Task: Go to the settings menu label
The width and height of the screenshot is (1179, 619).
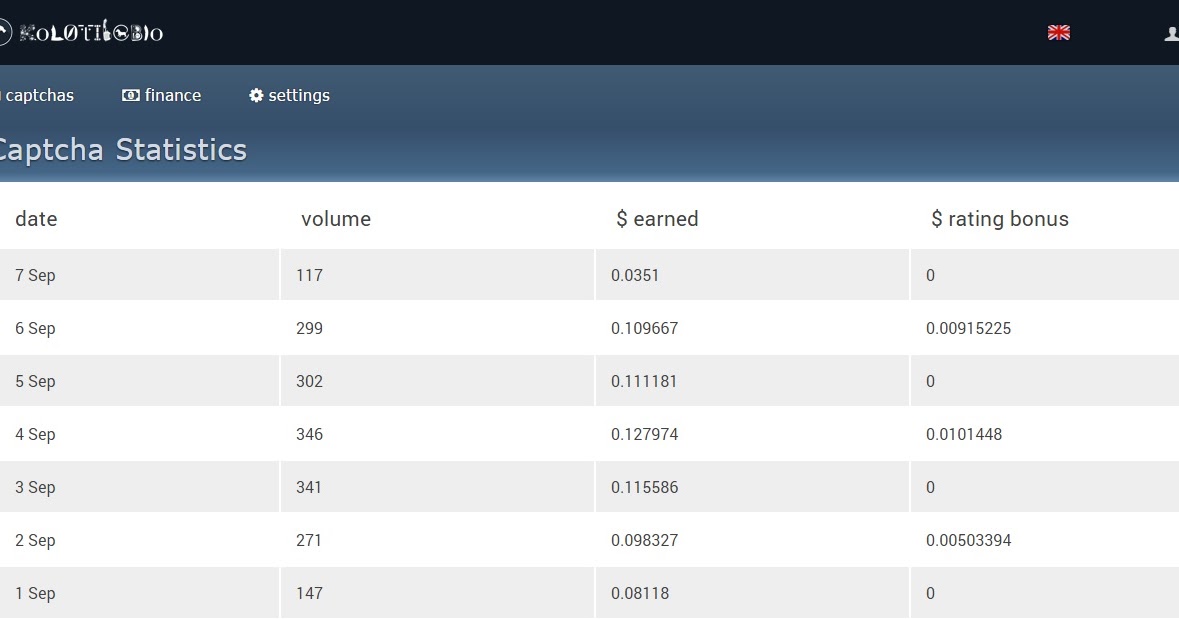Action: coord(299,95)
